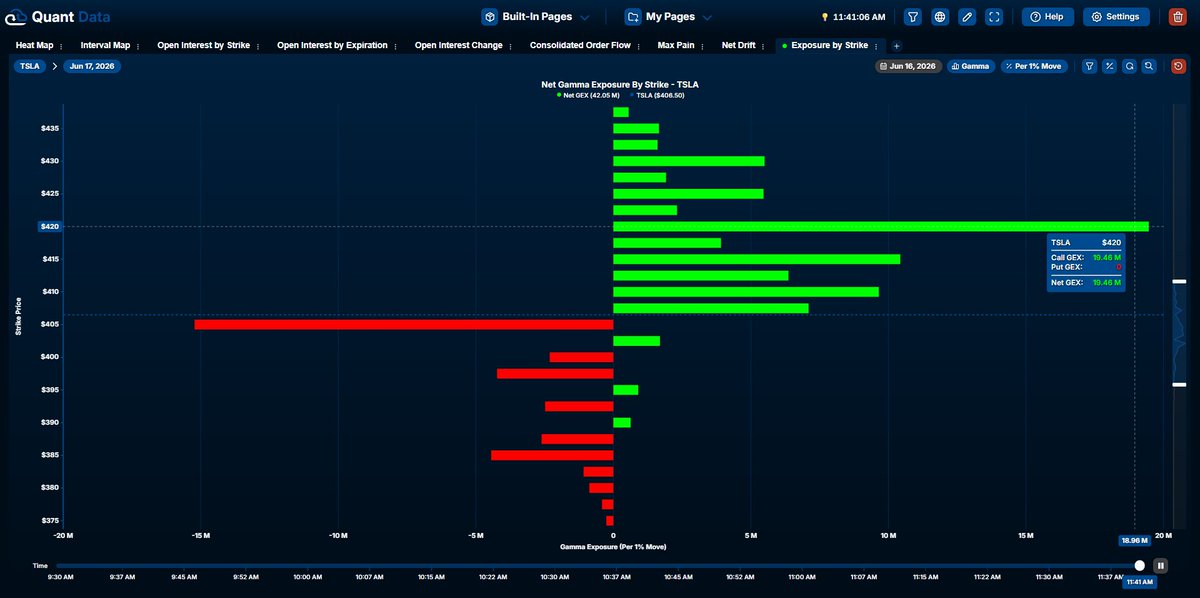Screen dimensions: 1200x598
Task: Switch to the Heat Map tab
Action: click(34, 46)
